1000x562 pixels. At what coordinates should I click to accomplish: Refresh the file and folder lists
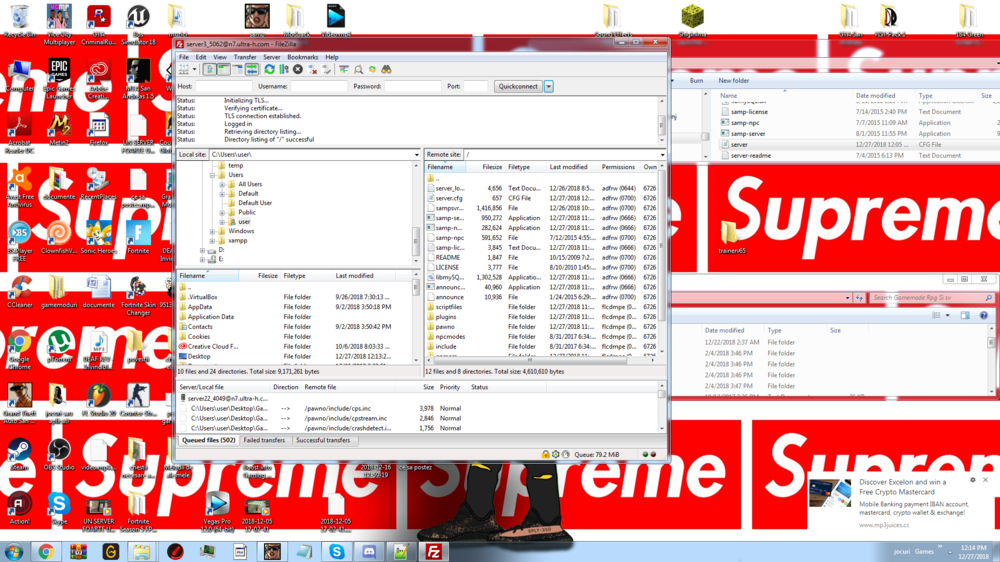pyautogui.click(x=270, y=70)
